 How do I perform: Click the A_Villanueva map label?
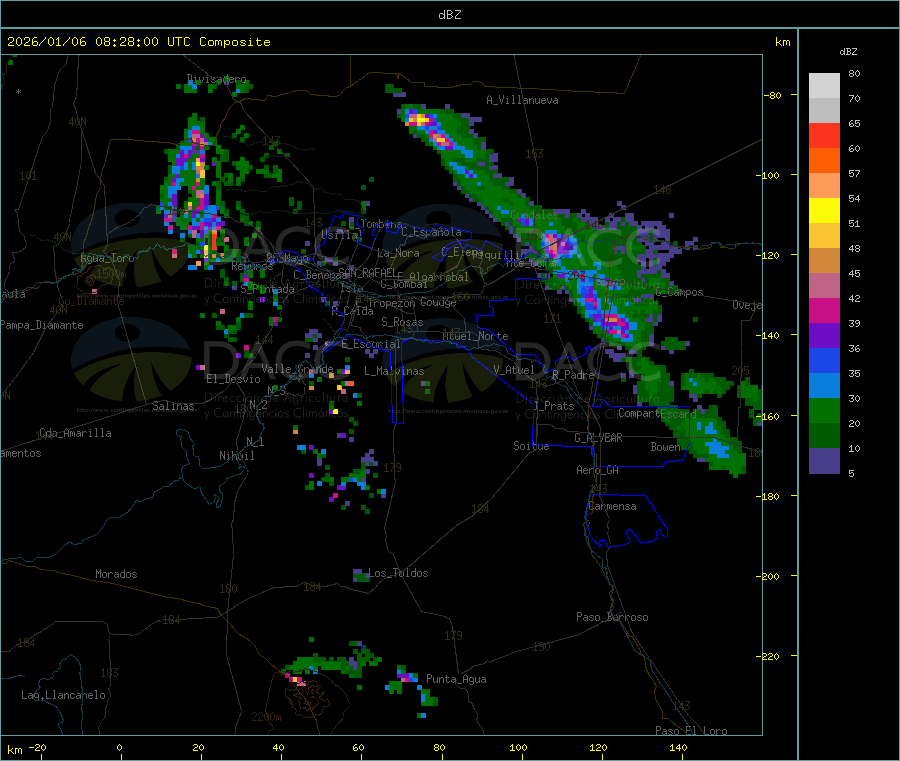tap(522, 100)
